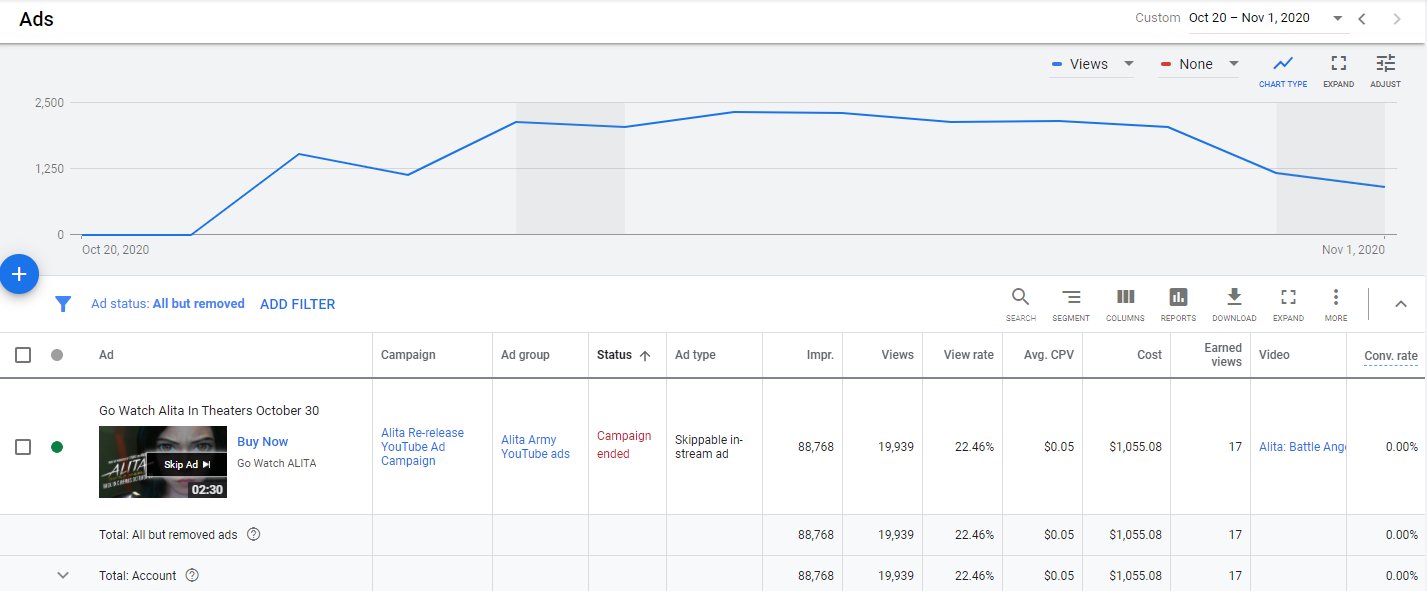Open the Segment tool
Screen dimensions: 1427x591
tap(1070, 297)
